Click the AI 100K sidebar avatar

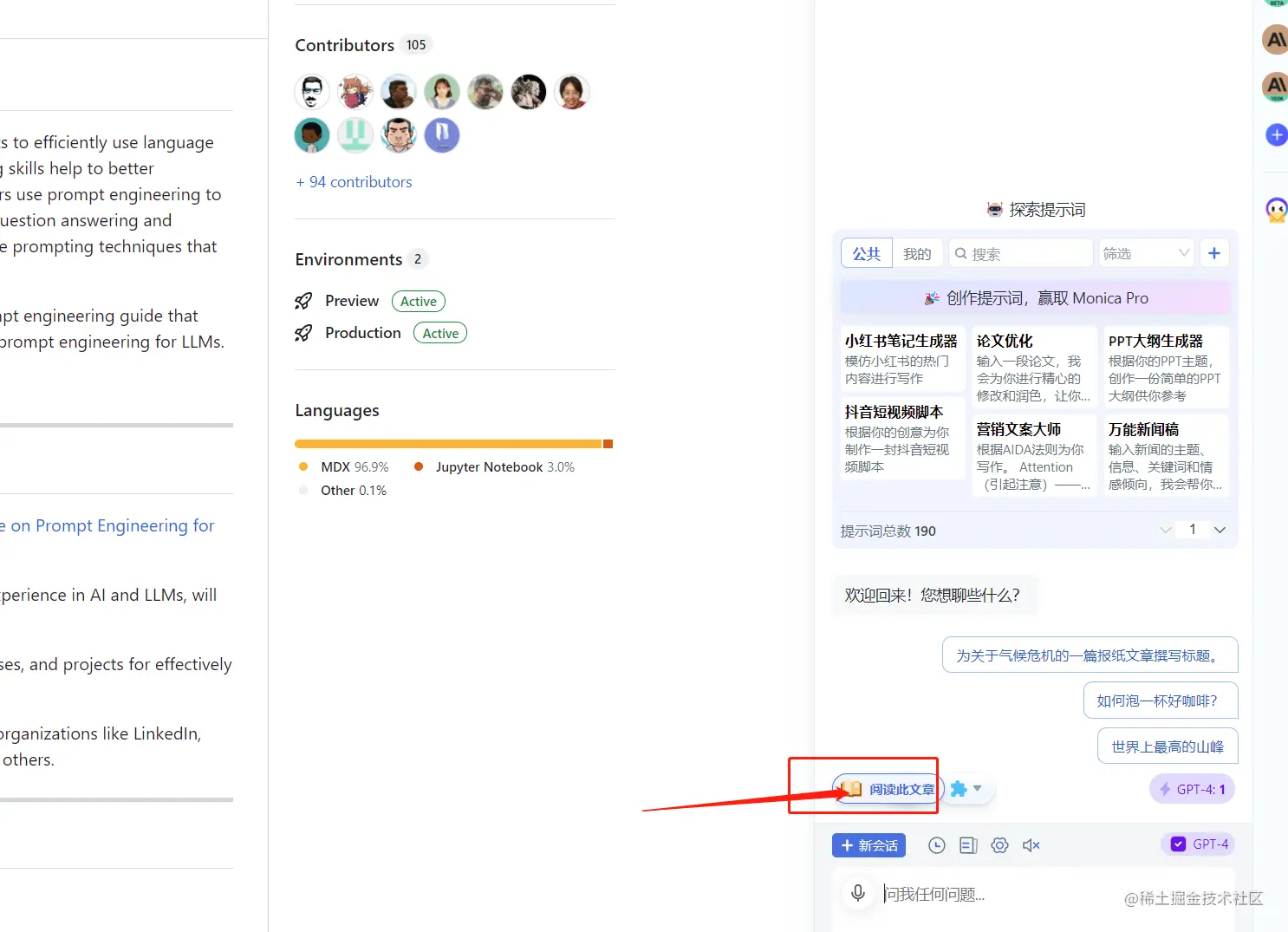pos(1275,86)
